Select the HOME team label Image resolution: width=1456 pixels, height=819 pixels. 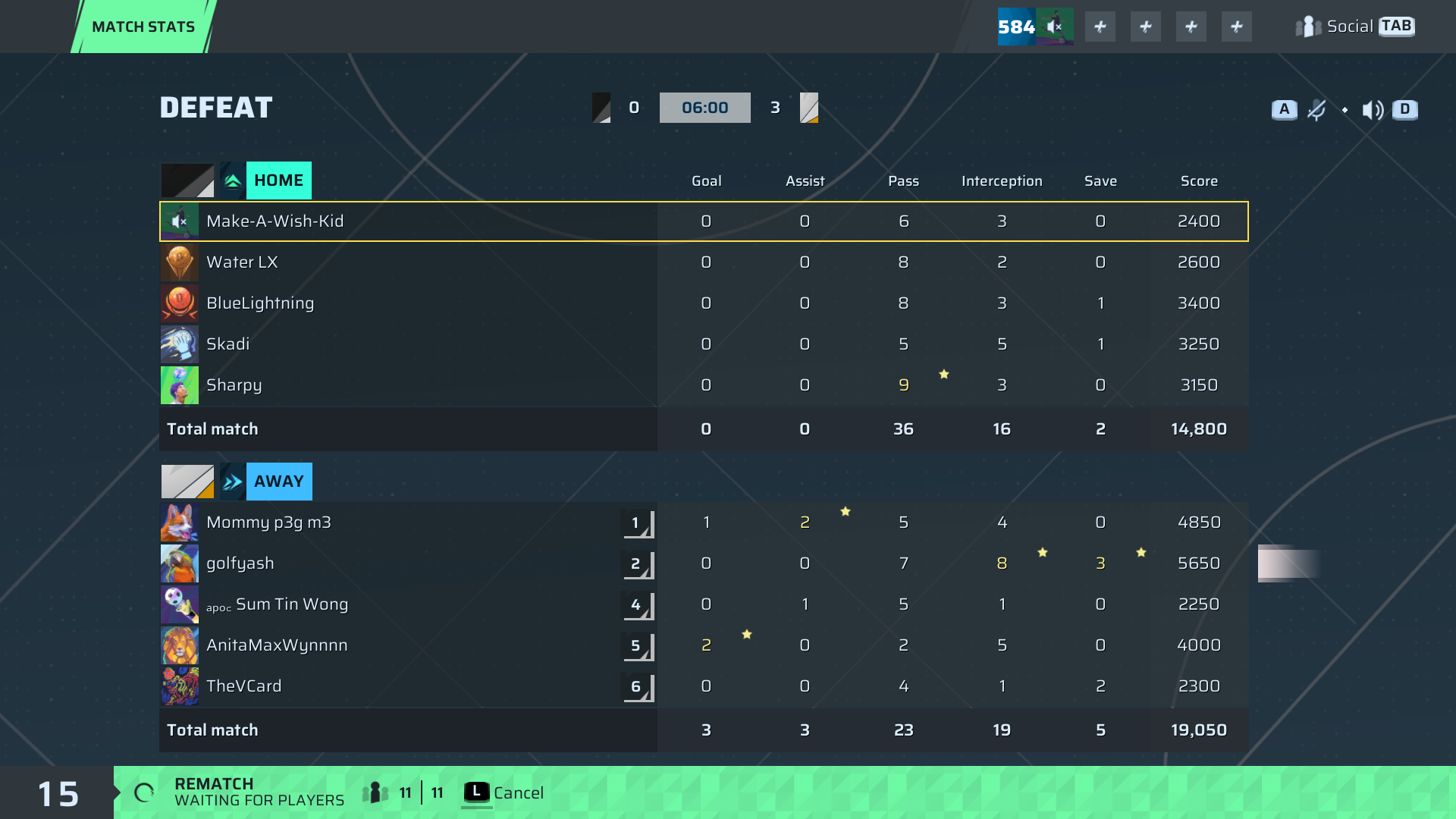(278, 180)
